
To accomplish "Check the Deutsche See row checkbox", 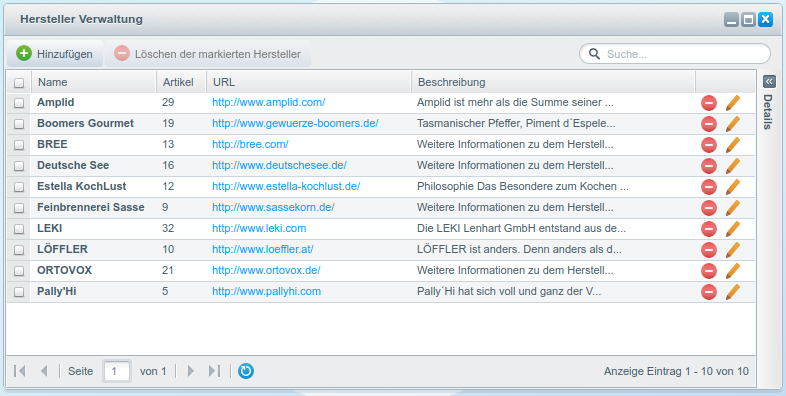I will 19,166.
